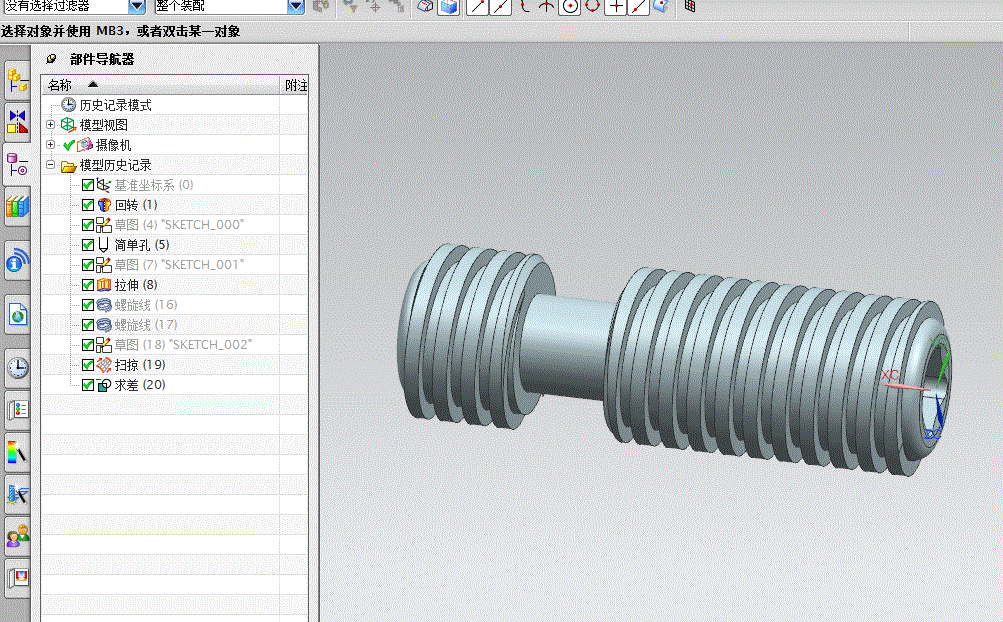Image resolution: width=1003 pixels, height=622 pixels.
Task: Toggle the 求差 (20) feature checkbox
Action: click(88, 385)
